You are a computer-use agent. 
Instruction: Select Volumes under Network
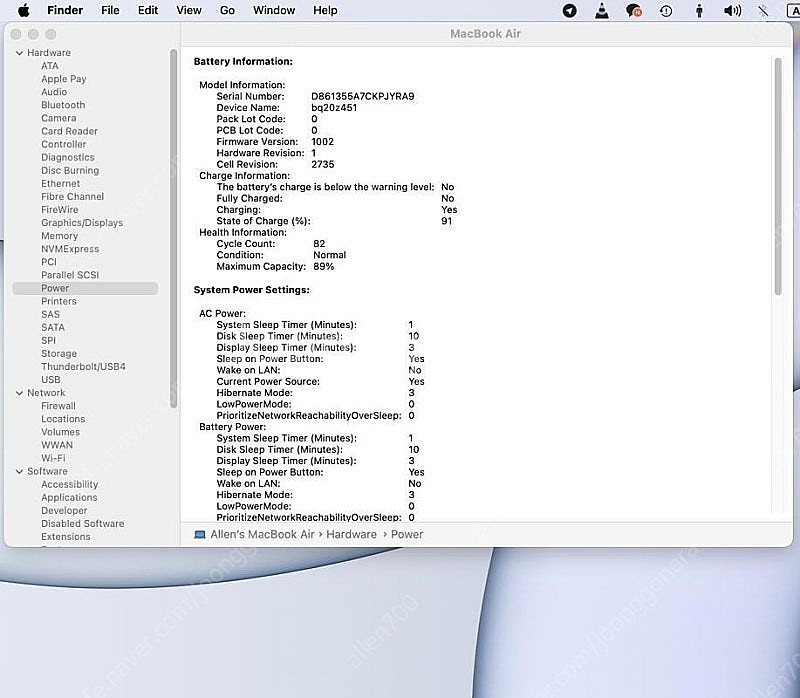click(61, 432)
